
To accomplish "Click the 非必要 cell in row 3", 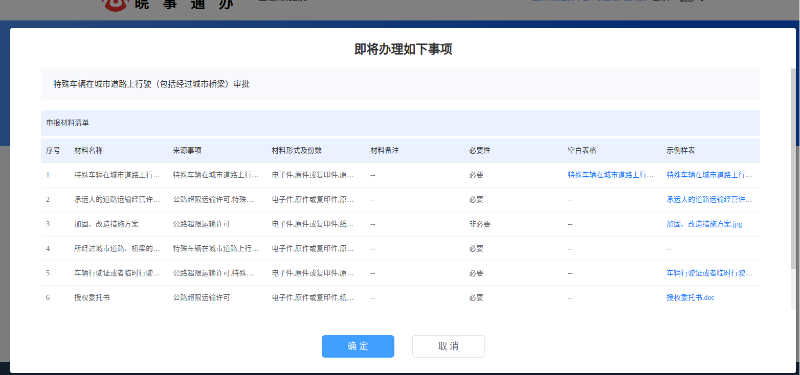I will (480, 224).
